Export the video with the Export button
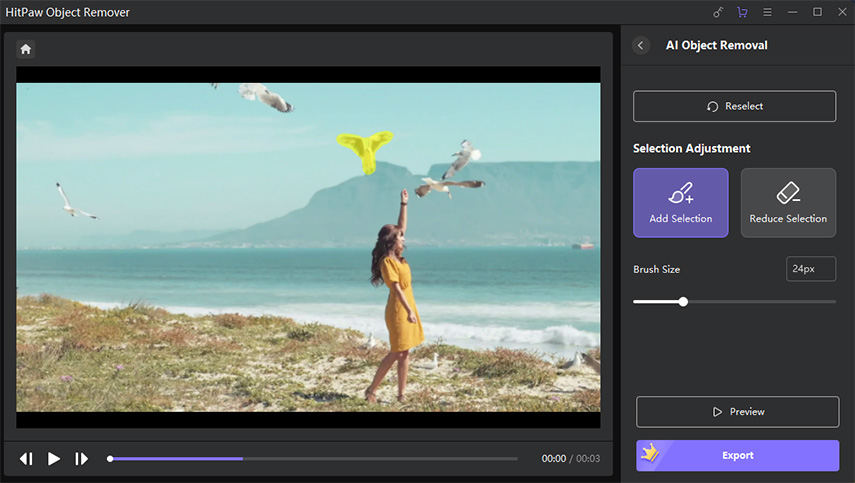The height and width of the screenshot is (483, 855). pyautogui.click(x=737, y=456)
